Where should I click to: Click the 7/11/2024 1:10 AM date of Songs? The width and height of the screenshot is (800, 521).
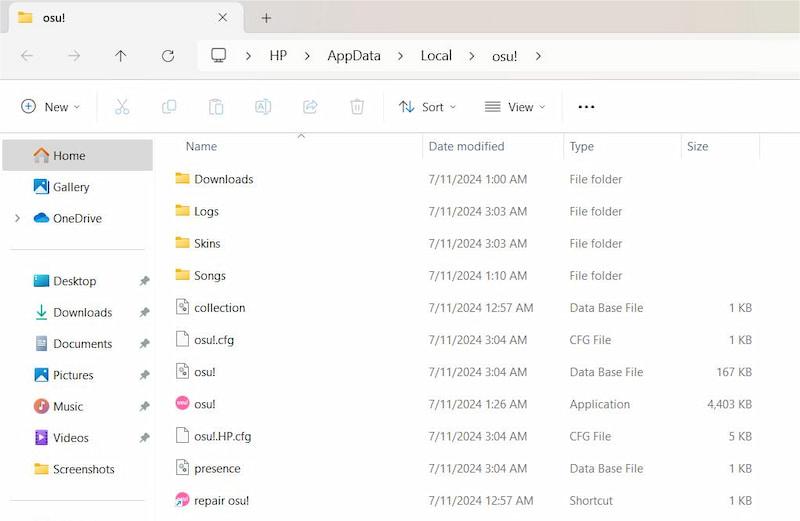(x=478, y=276)
